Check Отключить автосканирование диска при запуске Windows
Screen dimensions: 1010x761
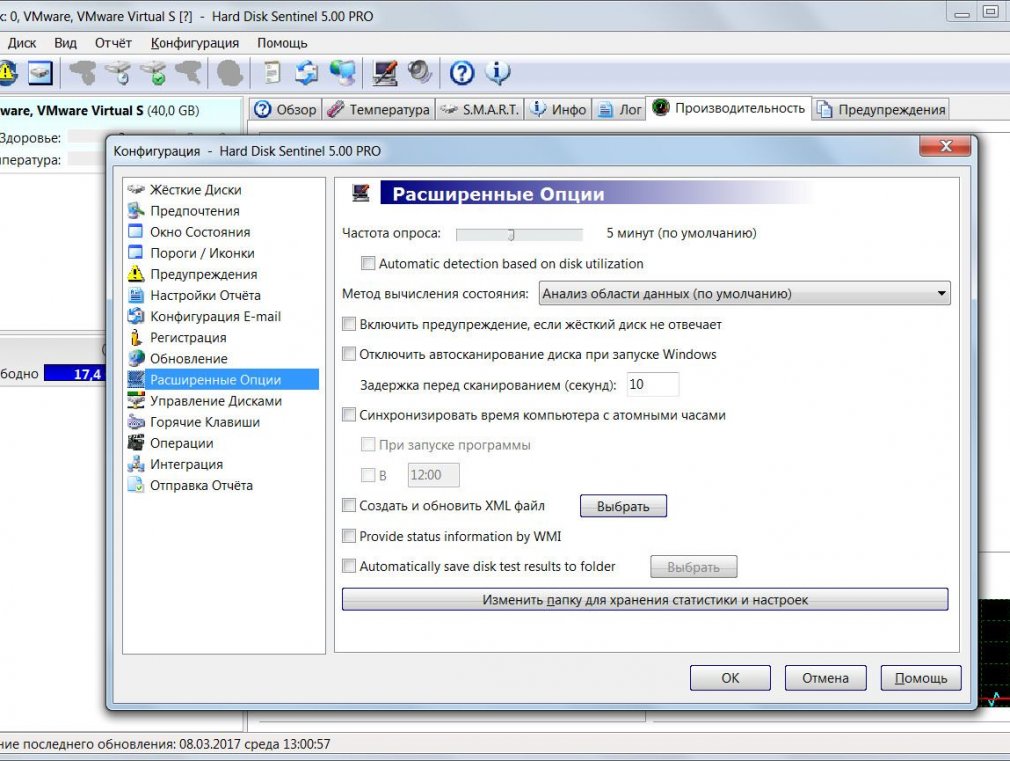[348, 354]
